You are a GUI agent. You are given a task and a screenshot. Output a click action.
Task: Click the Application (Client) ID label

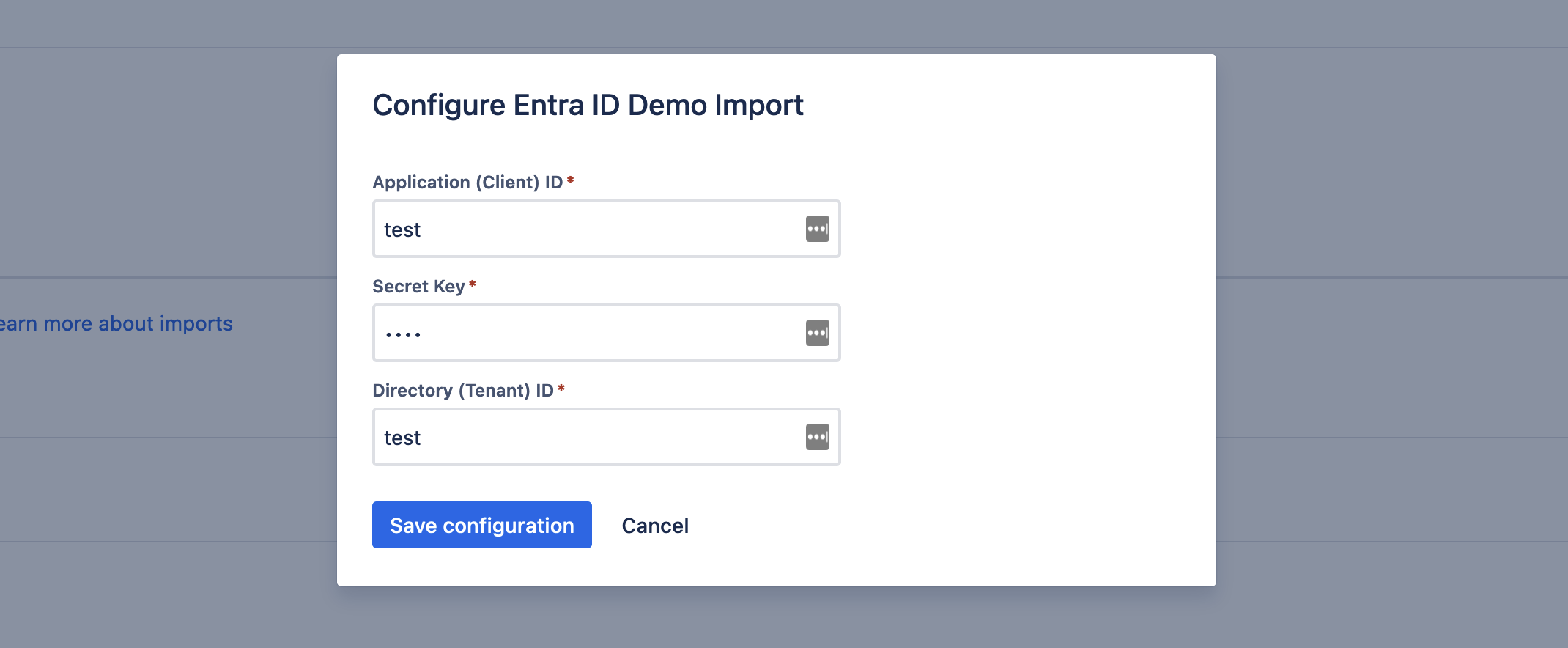[x=467, y=183]
